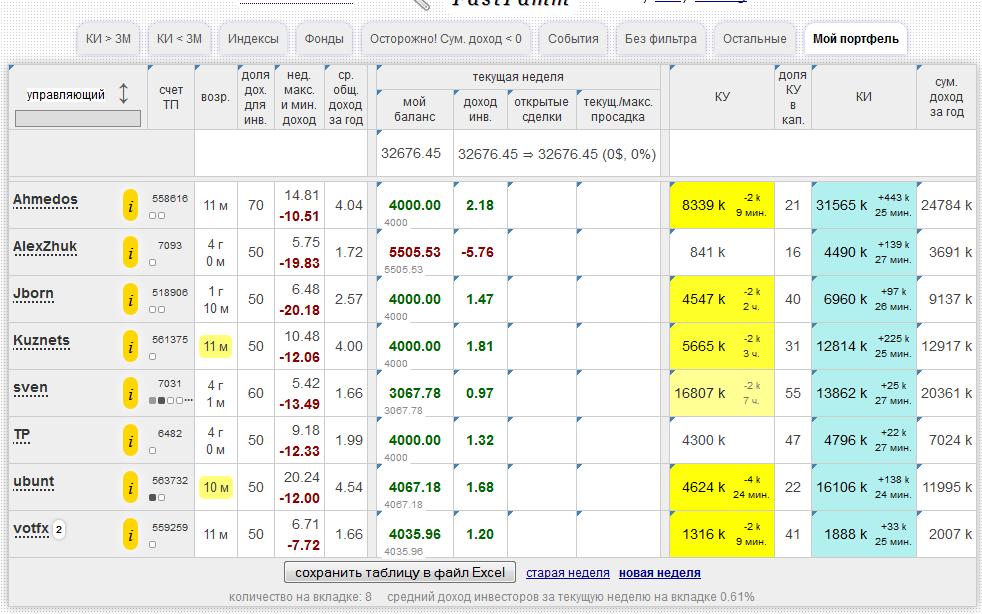
Task: Click the sven manager name
Action: pos(30,388)
